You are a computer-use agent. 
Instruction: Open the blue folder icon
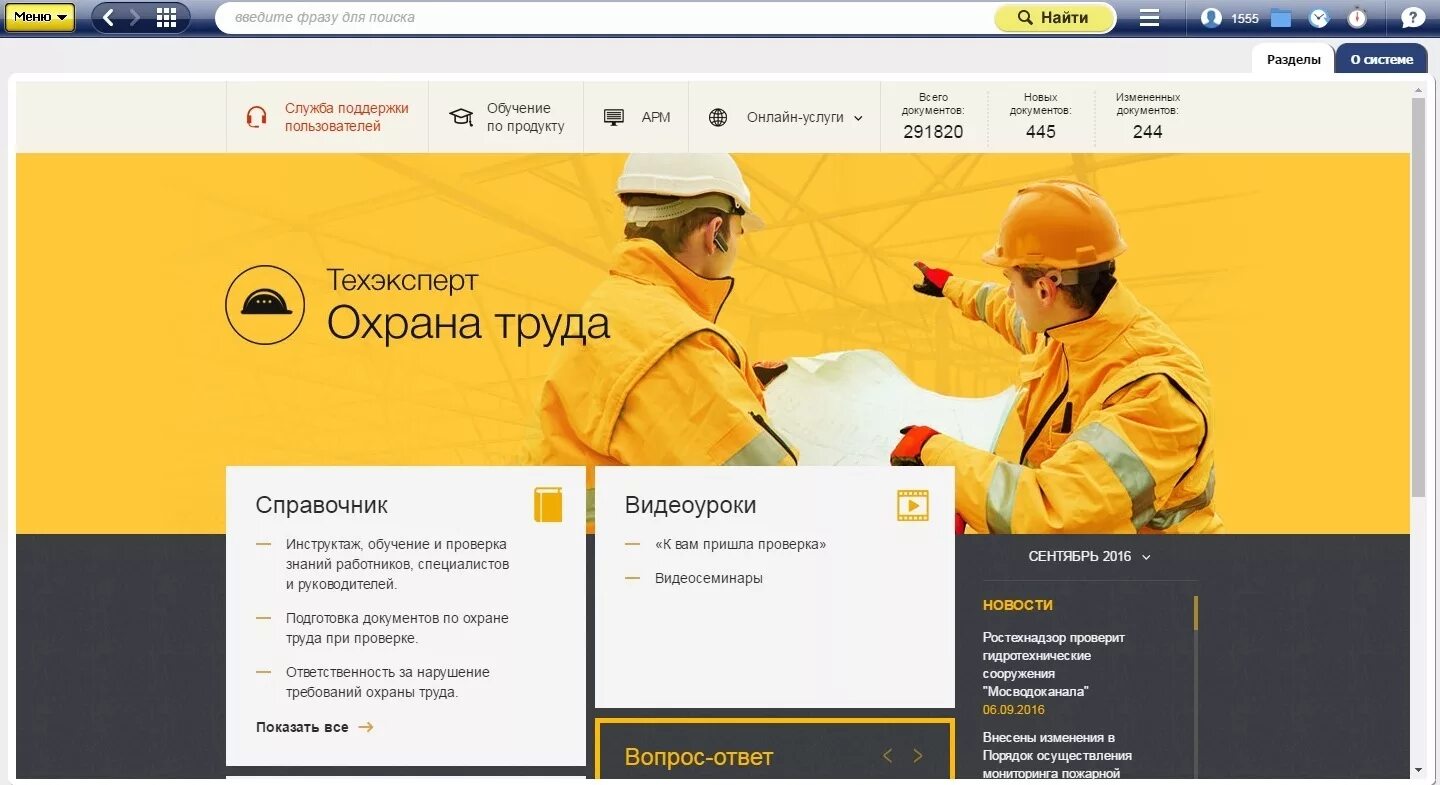pos(1281,17)
